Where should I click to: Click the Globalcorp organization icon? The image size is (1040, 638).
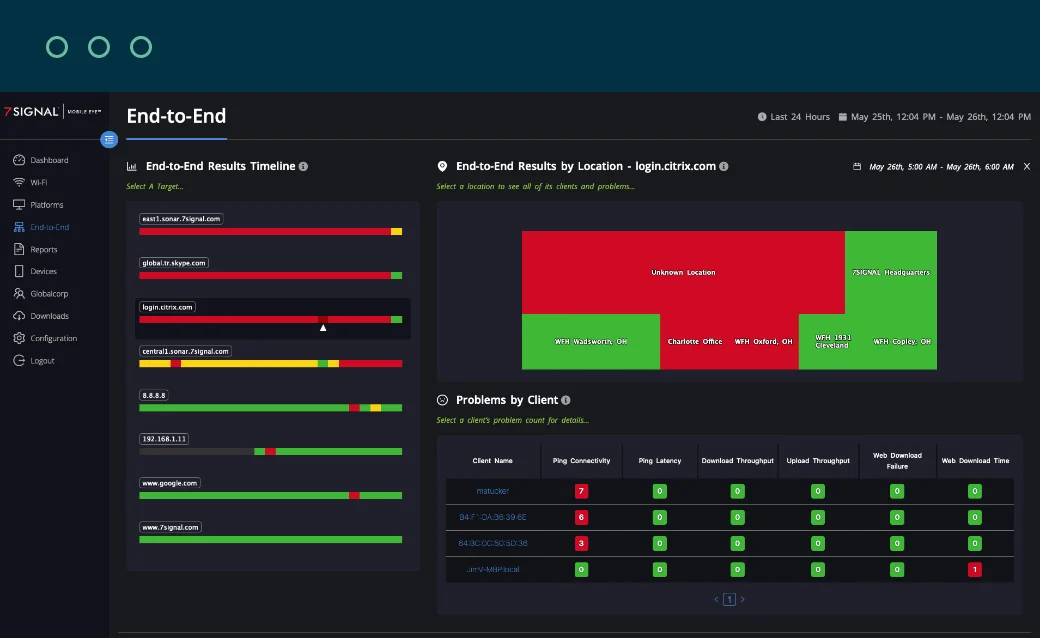pyautogui.click(x=19, y=294)
